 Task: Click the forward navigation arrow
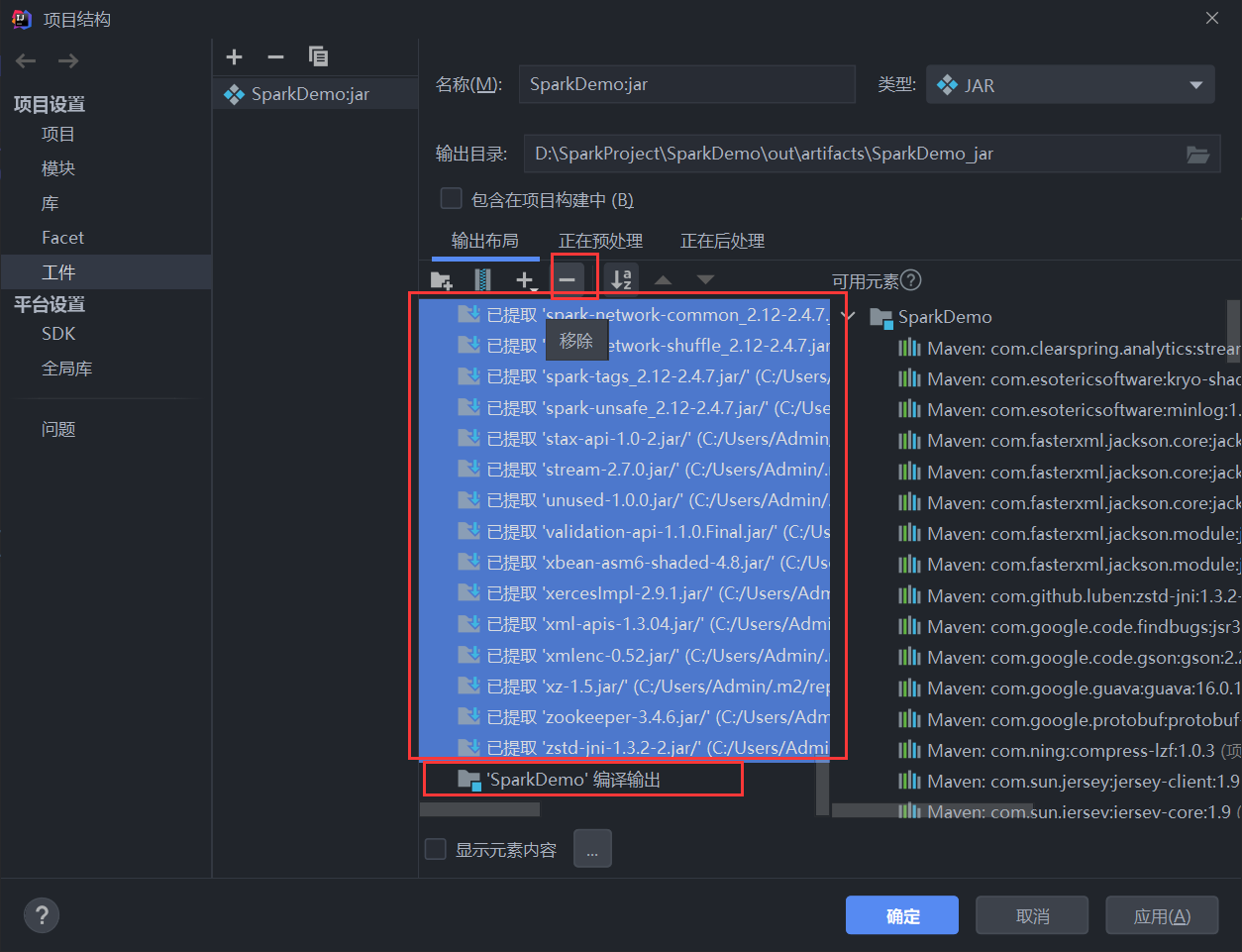tap(68, 61)
